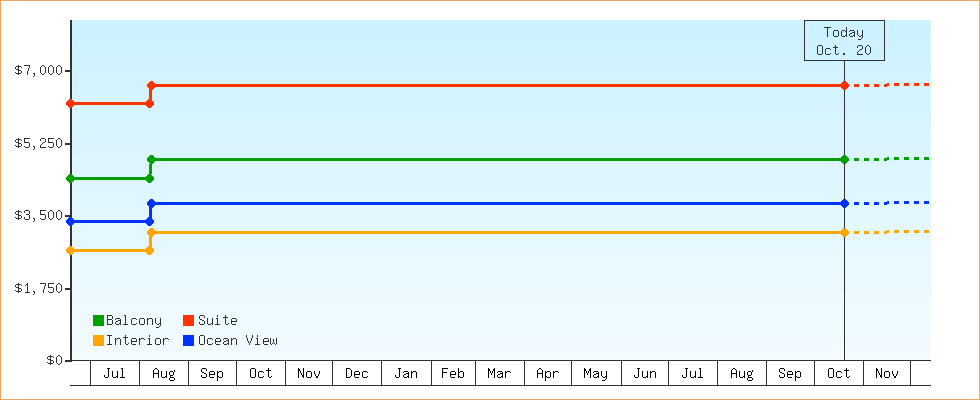Click the orange Interior legend swatch
Image resolution: width=980 pixels, height=400 pixels.
click(98, 341)
